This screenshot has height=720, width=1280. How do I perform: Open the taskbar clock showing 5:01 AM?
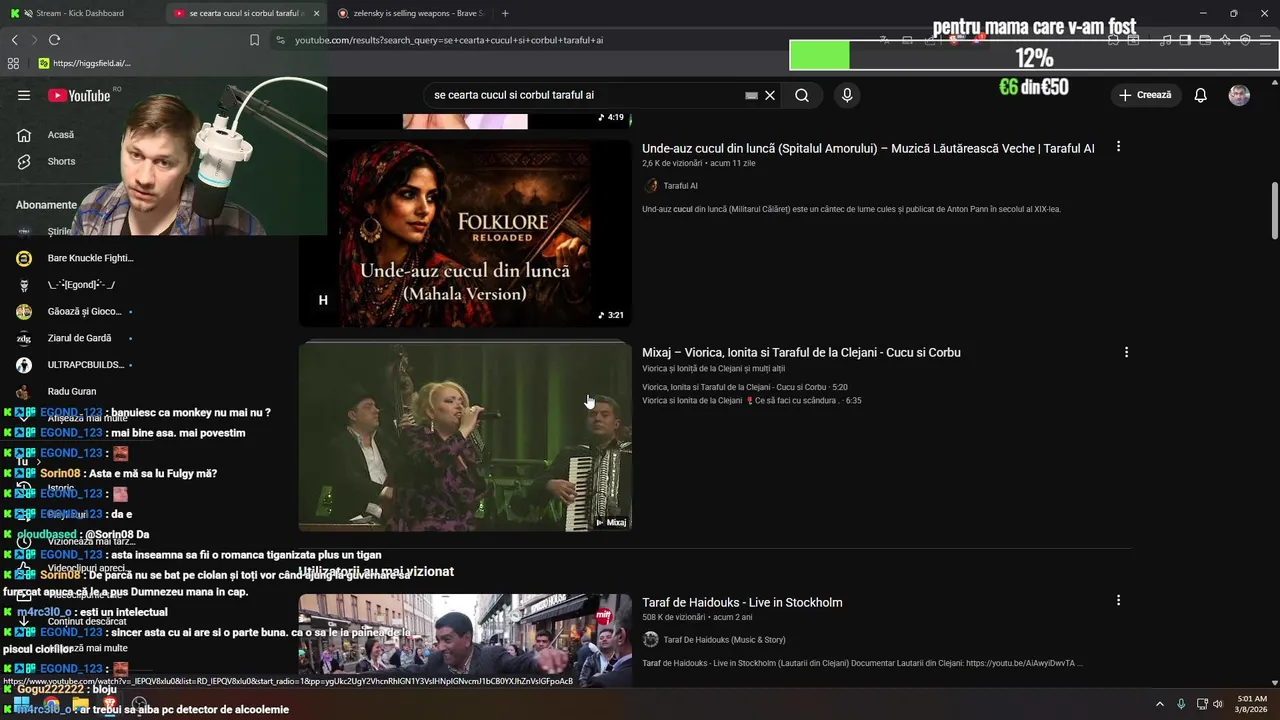[x=1252, y=704]
